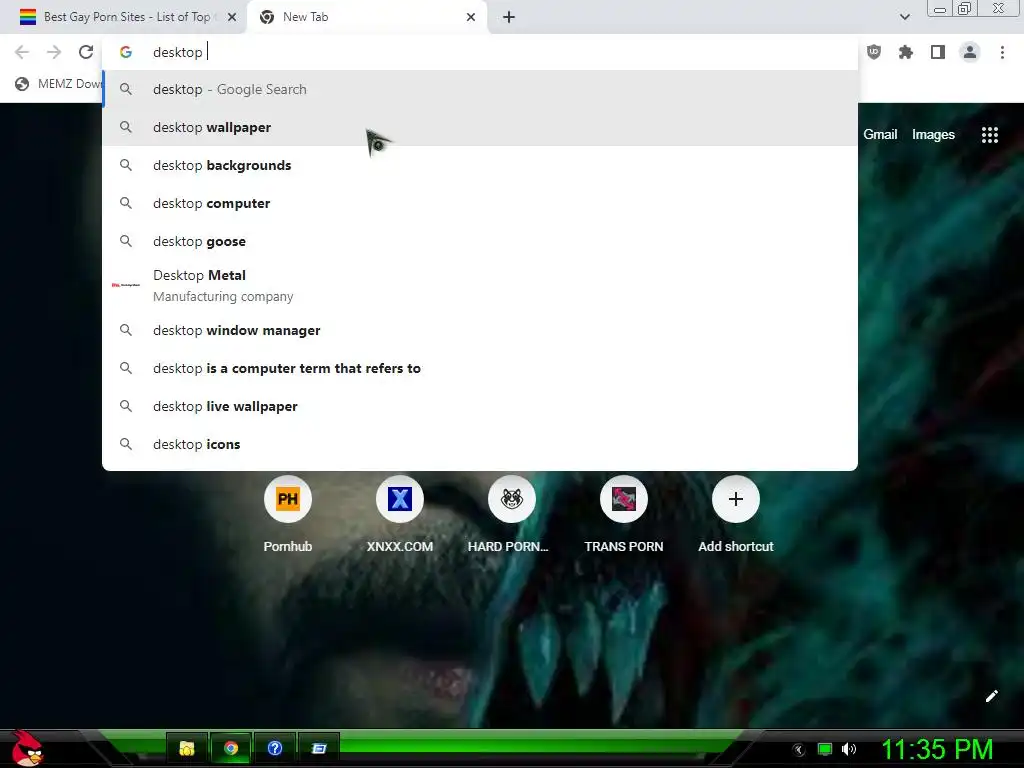Select the New Tab tab
The height and width of the screenshot is (768, 1024).
(x=367, y=17)
